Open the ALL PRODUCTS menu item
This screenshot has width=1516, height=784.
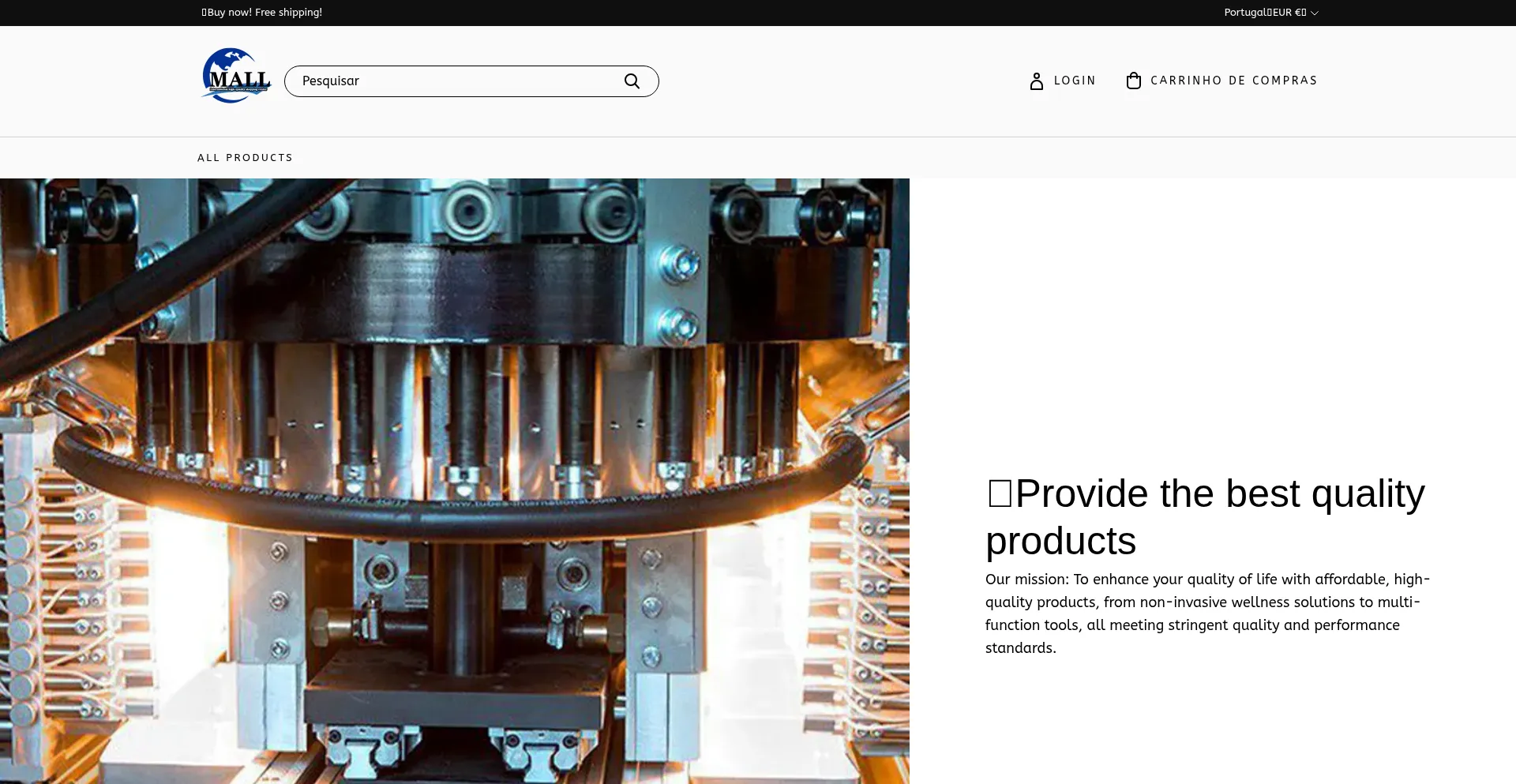(x=245, y=158)
